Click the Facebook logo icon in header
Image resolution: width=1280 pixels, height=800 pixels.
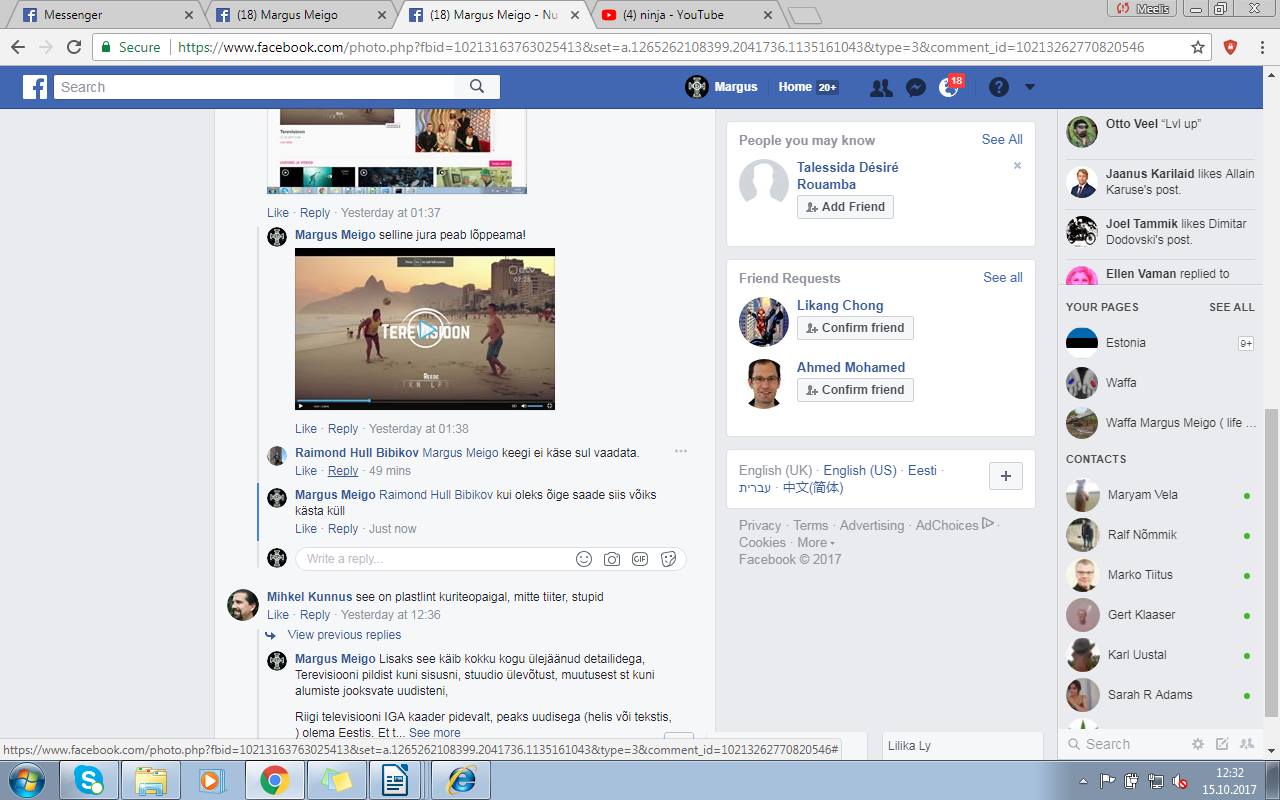click(x=36, y=87)
